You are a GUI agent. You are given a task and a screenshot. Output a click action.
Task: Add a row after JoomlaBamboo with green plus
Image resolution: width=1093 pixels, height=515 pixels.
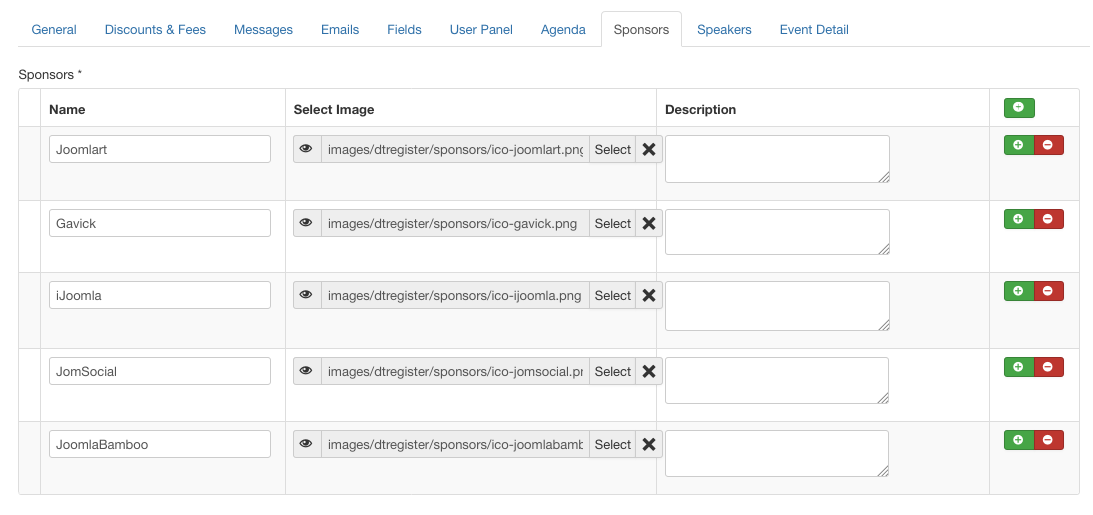point(1018,440)
